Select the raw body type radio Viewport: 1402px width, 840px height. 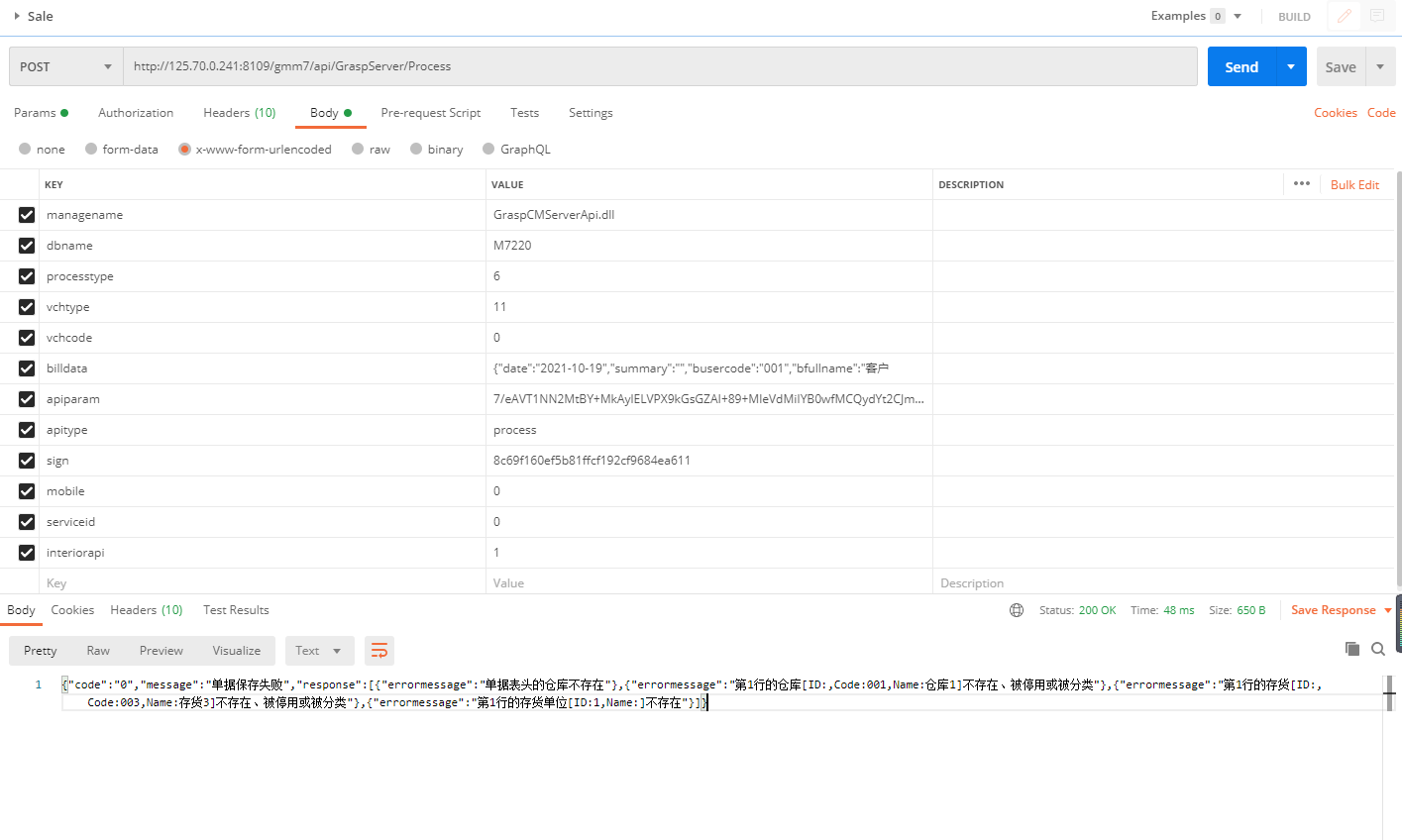pyautogui.click(x=358, y=149)
